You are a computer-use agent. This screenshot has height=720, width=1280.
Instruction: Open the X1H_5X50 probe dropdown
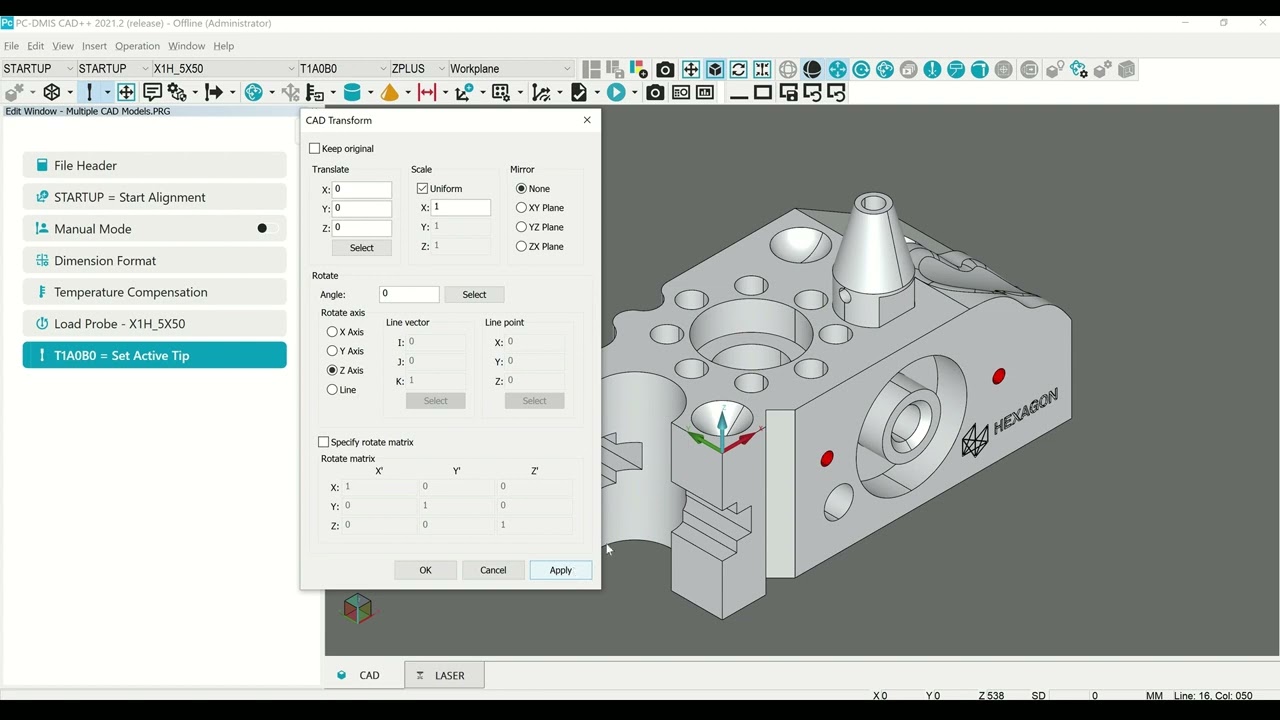225,69
